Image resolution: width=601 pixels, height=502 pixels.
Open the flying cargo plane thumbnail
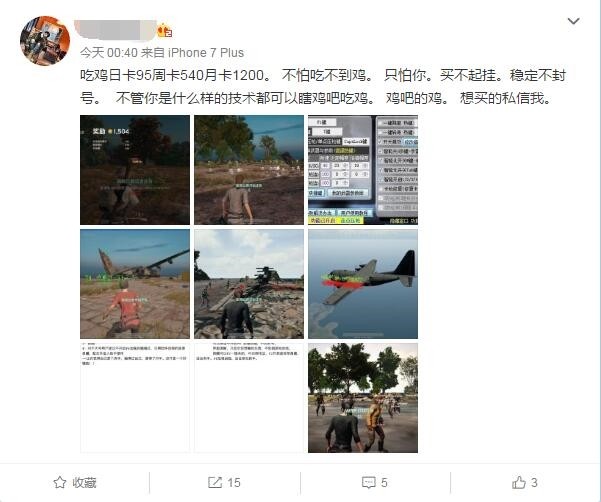click(363, 284)
